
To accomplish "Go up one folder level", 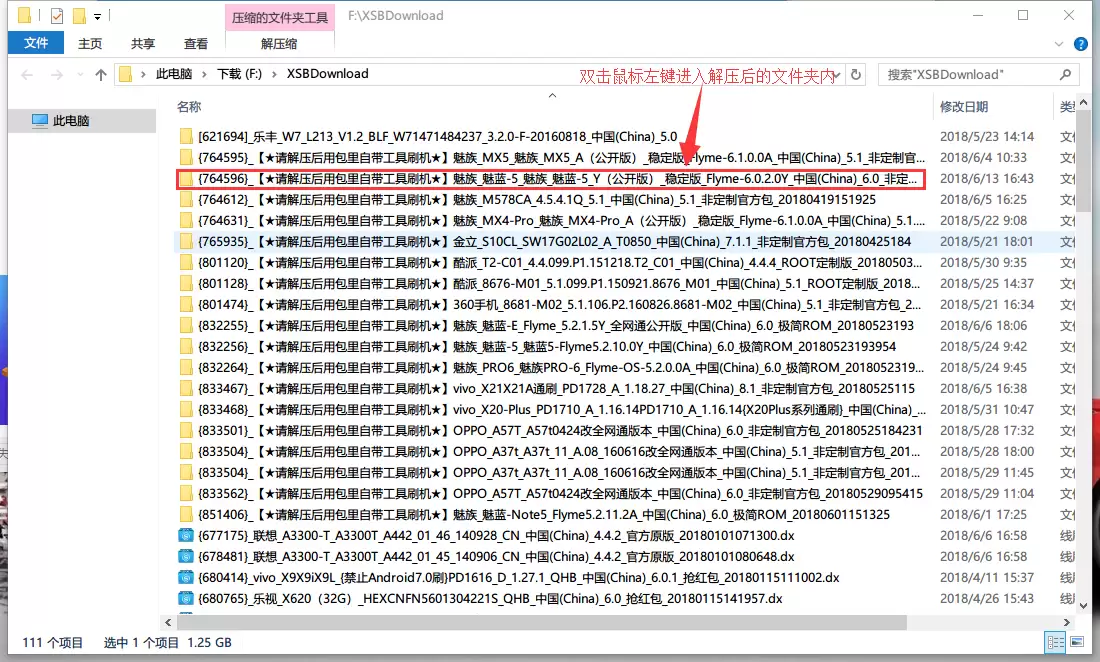I will click(101, 74).
